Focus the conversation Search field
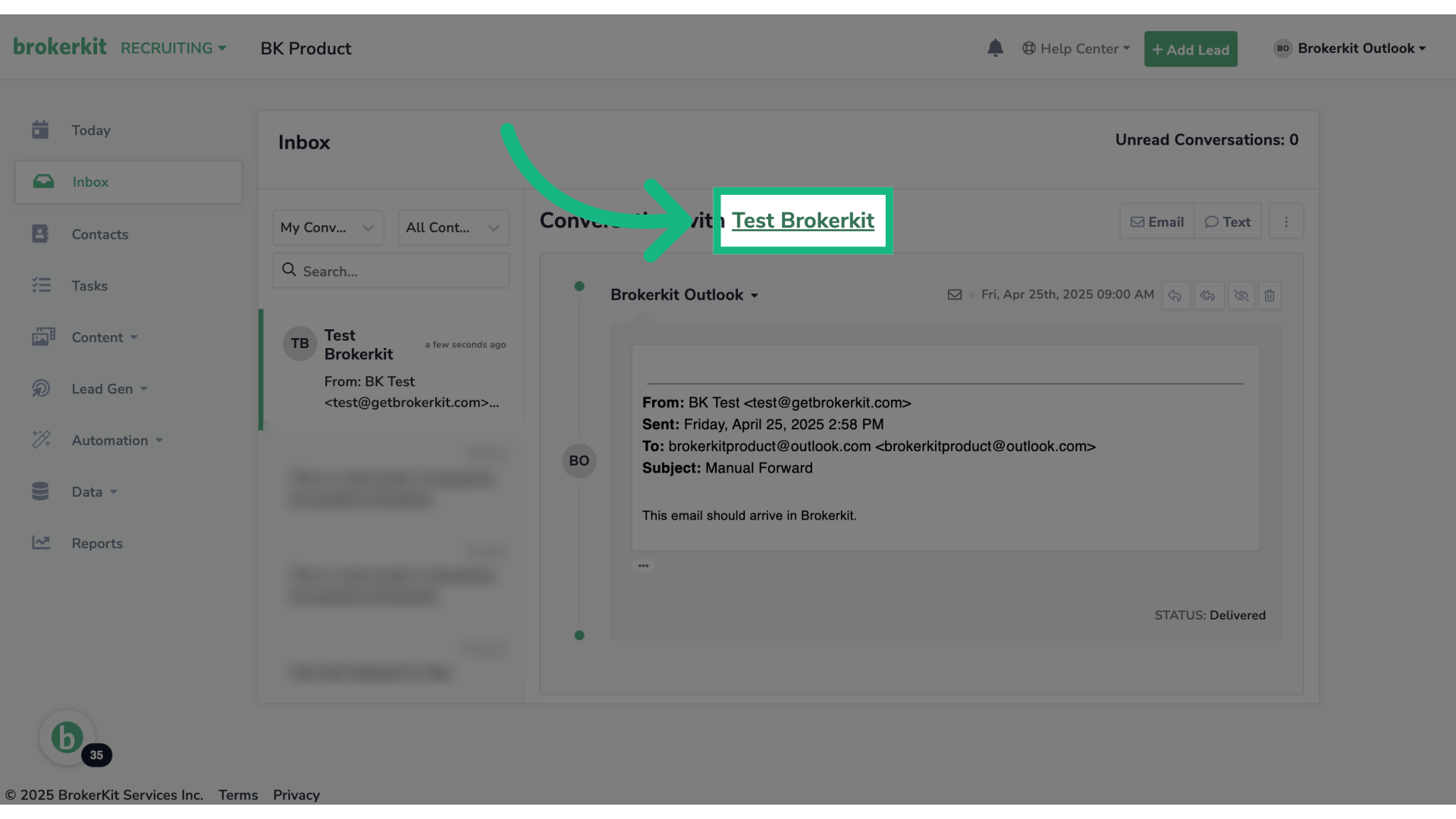The width and height of the screenshot is (1456, 819). click(x=391, y=271)
